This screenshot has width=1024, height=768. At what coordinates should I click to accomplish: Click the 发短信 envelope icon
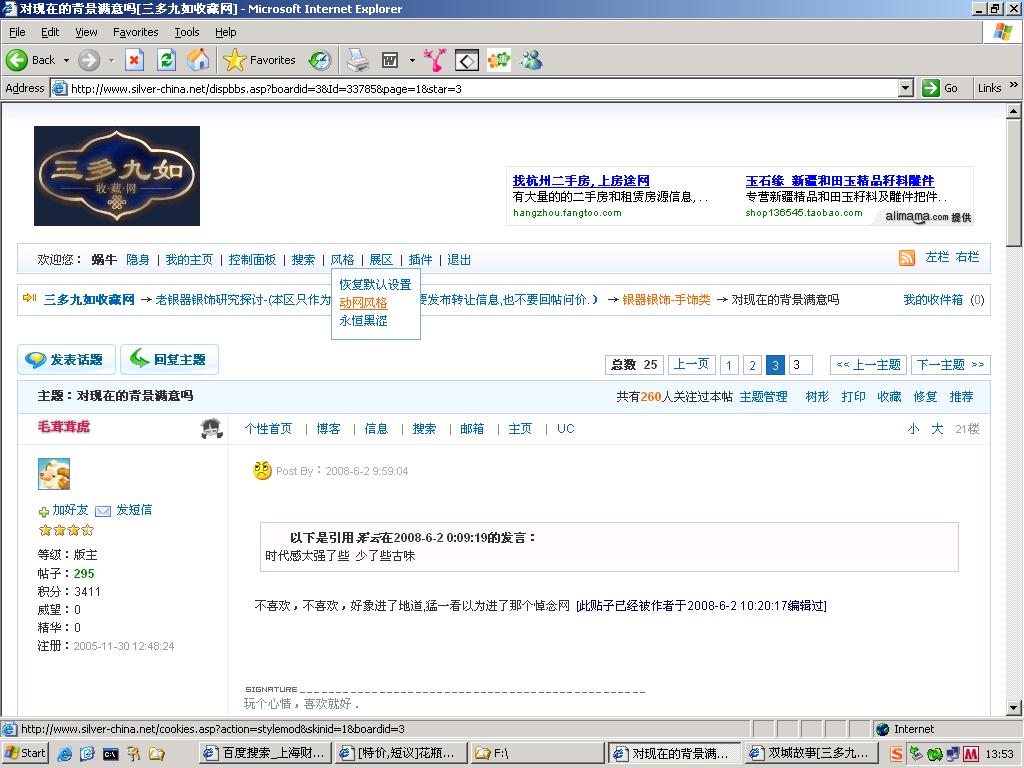point(103,511)
